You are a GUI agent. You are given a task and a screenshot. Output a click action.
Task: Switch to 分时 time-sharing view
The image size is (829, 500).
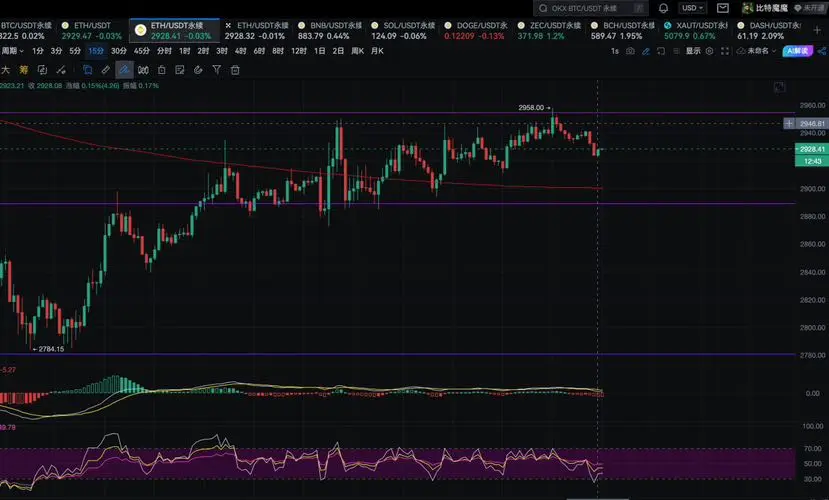164,51
